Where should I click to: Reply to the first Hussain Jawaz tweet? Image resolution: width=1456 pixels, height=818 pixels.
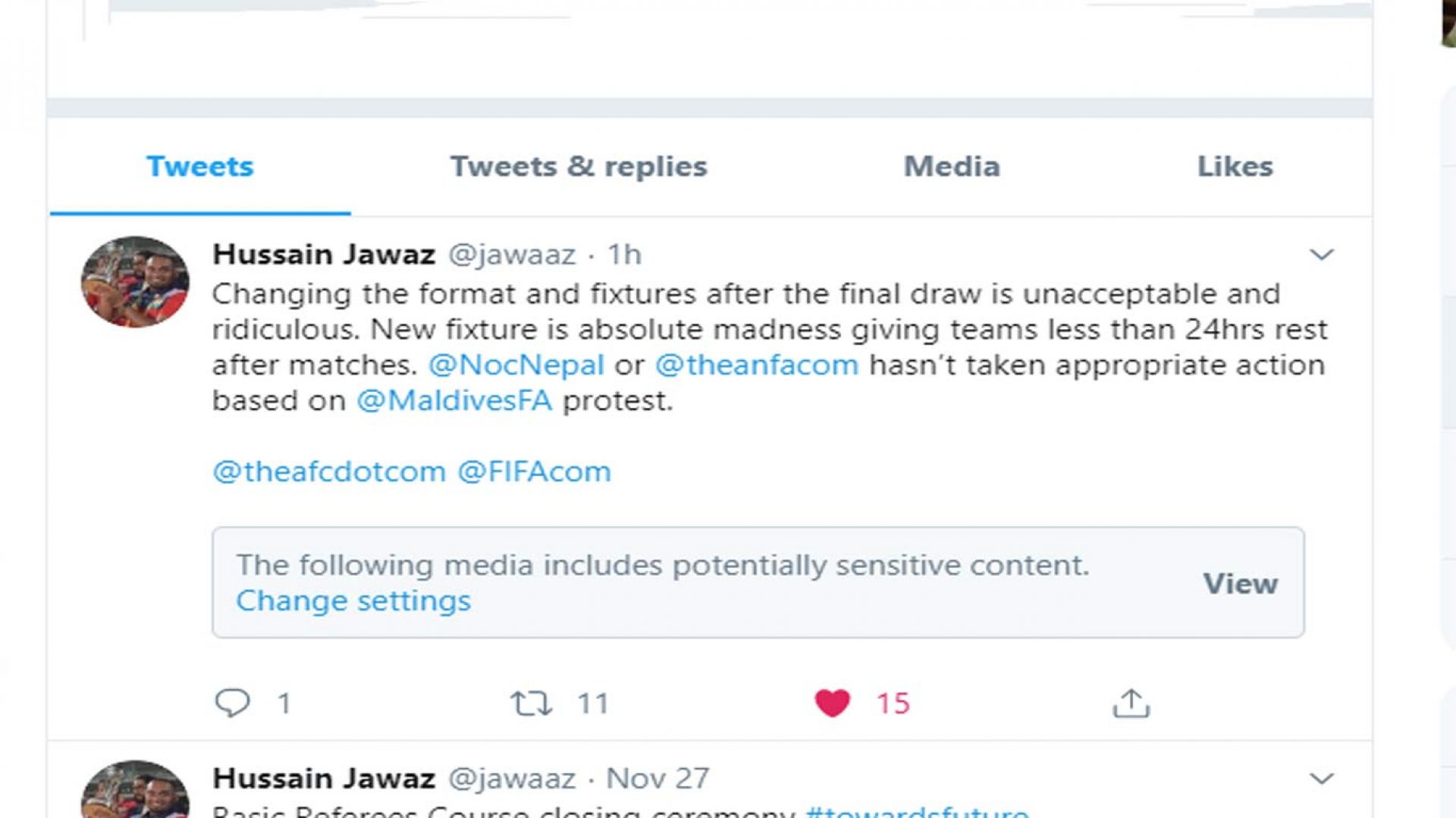coord(232,703)
